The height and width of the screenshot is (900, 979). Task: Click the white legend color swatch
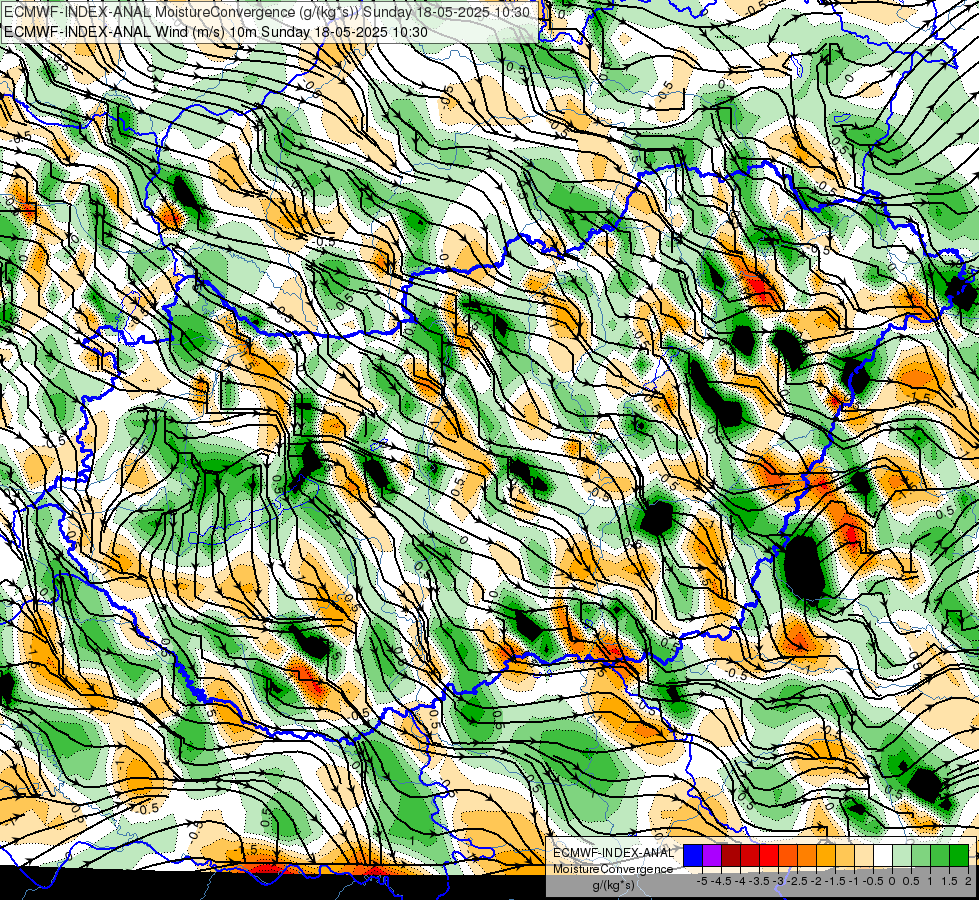point(883,855)
